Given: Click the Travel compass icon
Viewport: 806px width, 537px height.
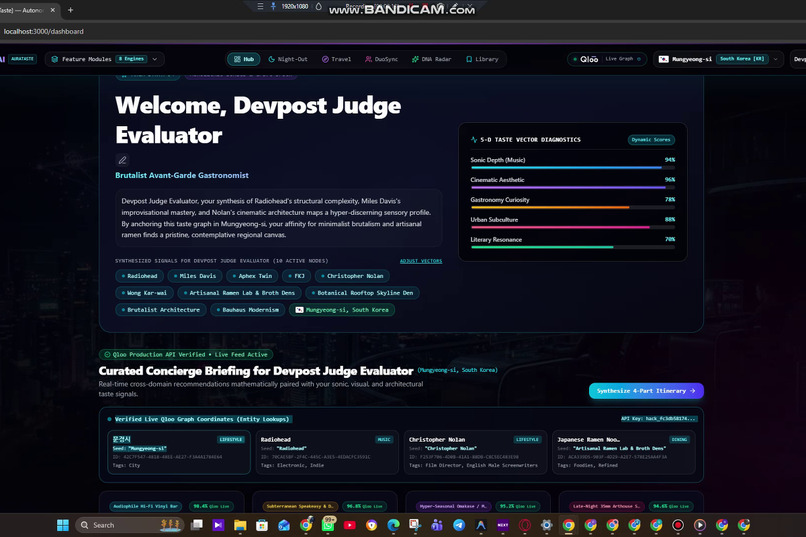Looking at the screenshot, I should (x=325, y=59).
